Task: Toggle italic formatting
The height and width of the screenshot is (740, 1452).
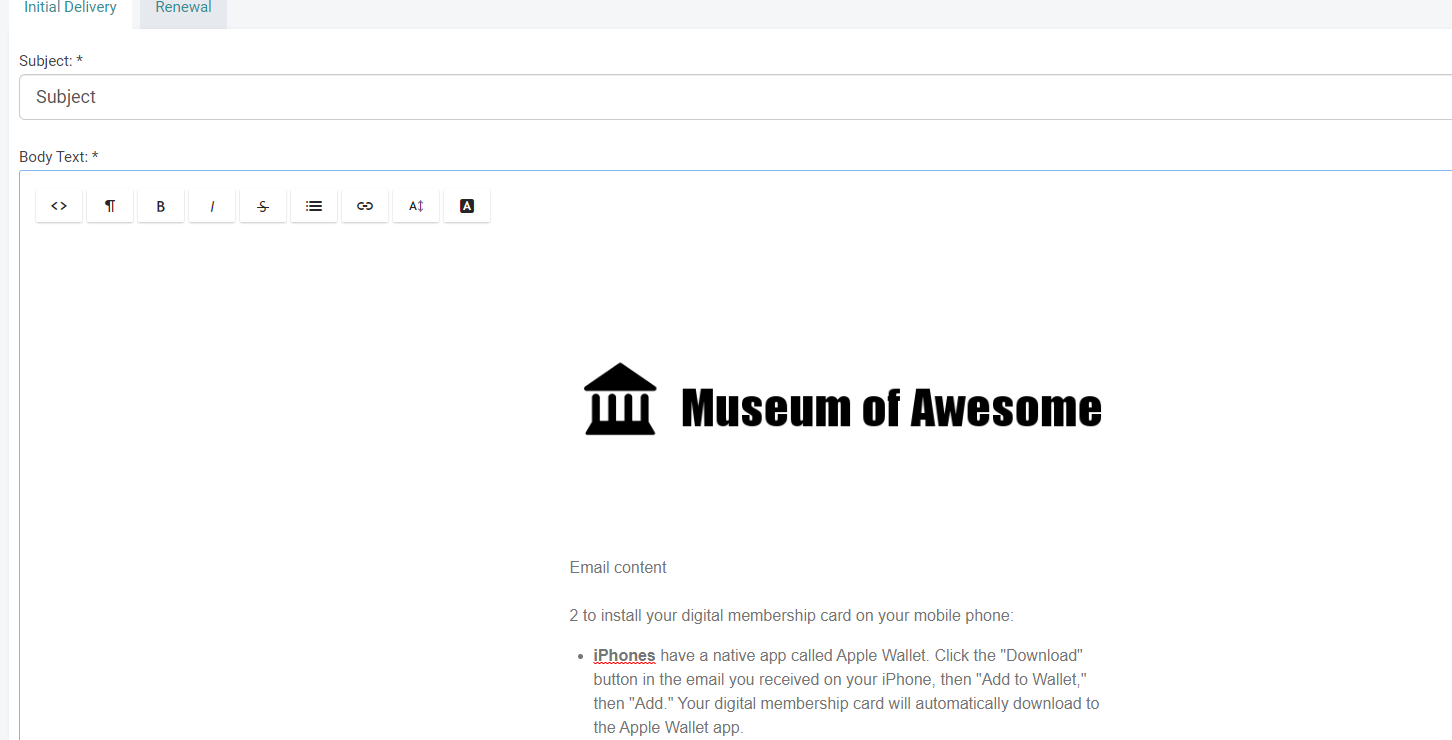Action: pos(212,206)
